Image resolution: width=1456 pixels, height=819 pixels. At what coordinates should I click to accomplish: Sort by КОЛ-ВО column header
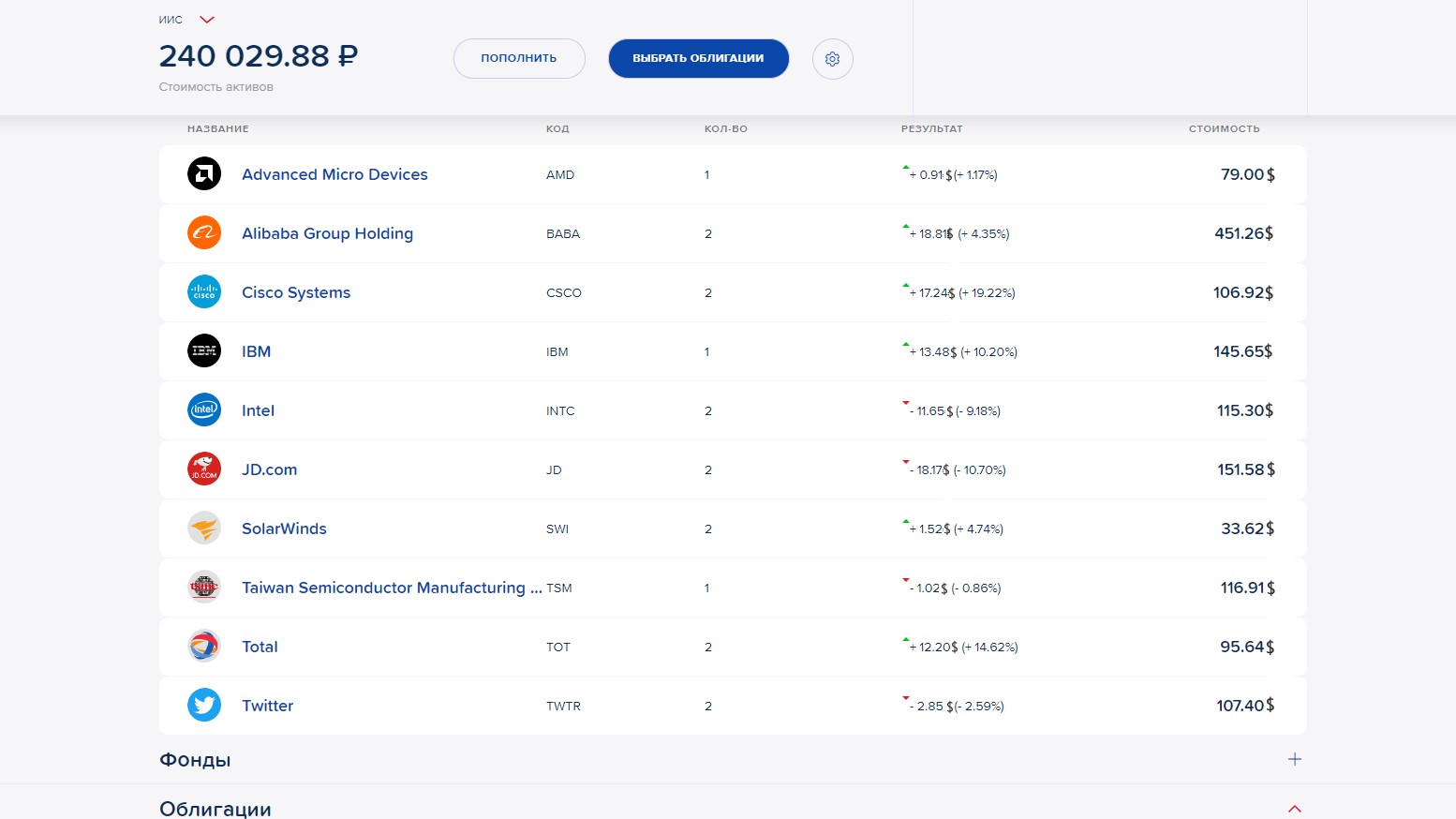pos(726,129)
